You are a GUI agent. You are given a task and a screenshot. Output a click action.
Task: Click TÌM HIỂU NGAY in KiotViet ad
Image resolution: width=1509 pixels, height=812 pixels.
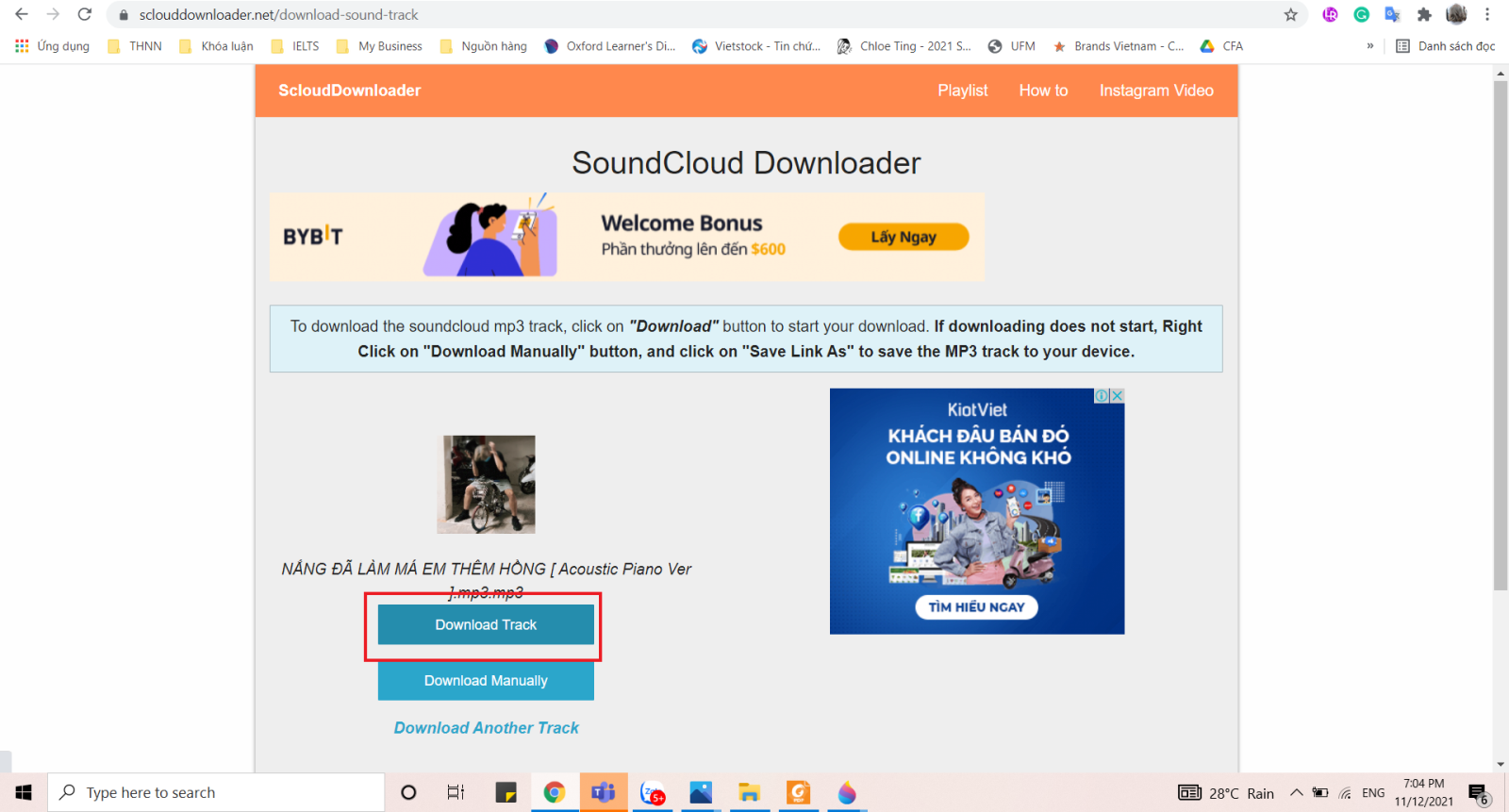[x=976, y=607]
